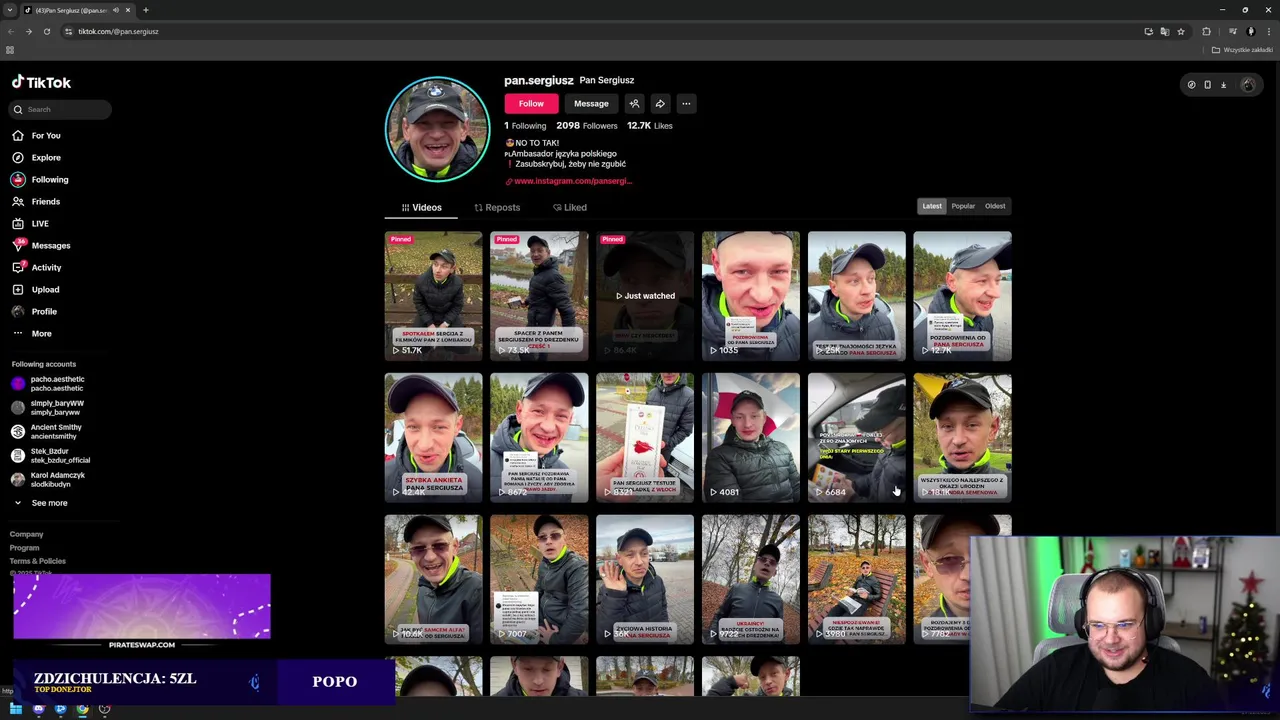Click the Activity heart icon
Screen dimensions: 1280x720
point(18,267)
